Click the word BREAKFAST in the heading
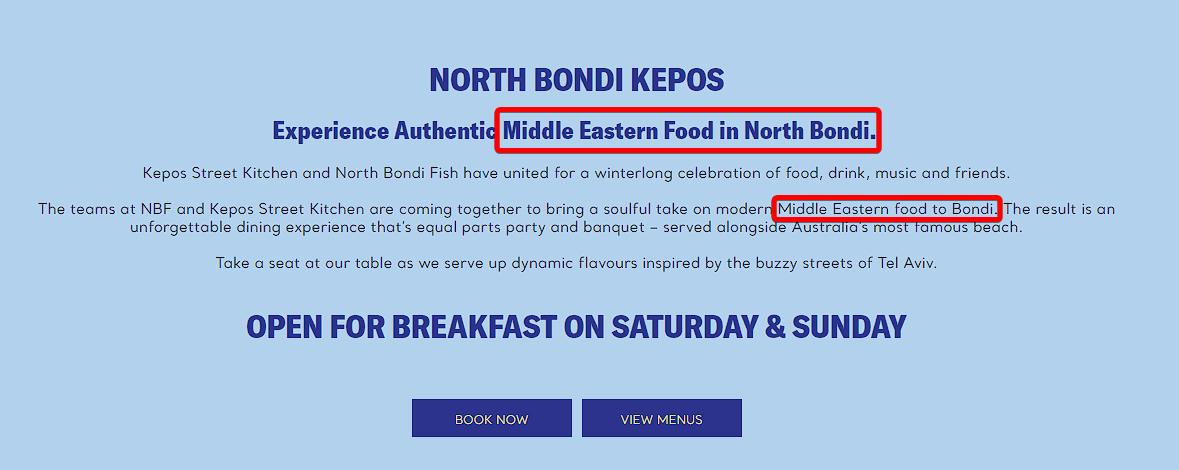This screenshot has height=470, width=1179. point(474,327)
